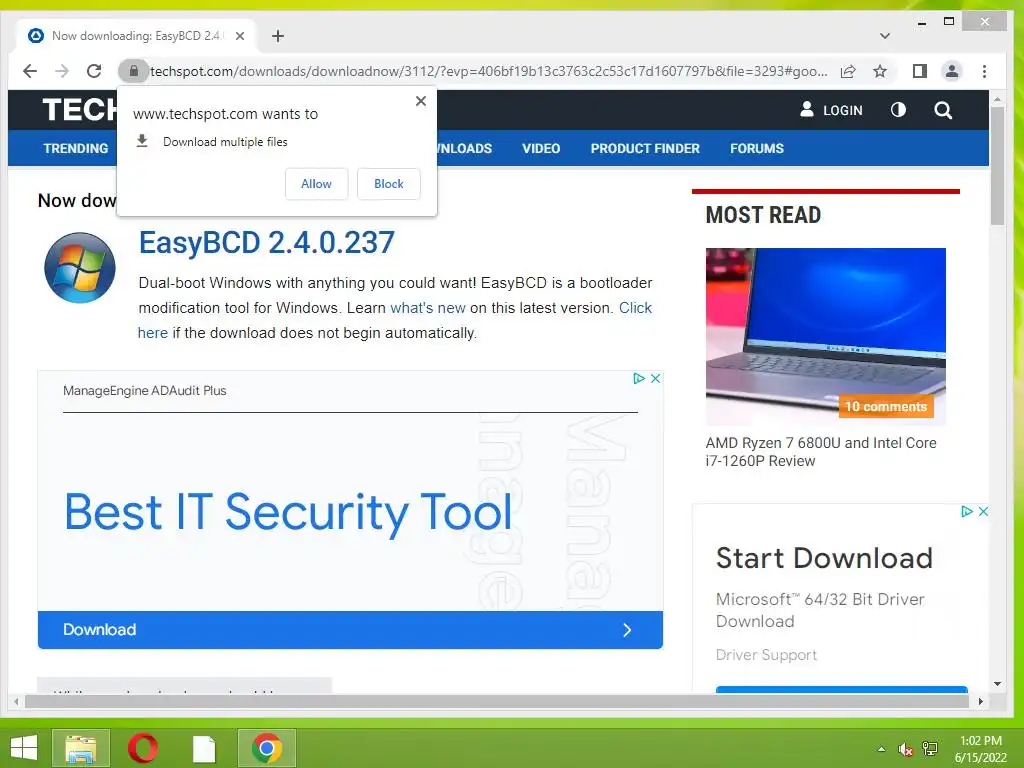
Task: Toggle TechSpot dark mode contrast icon
Action: click(898, 110)
